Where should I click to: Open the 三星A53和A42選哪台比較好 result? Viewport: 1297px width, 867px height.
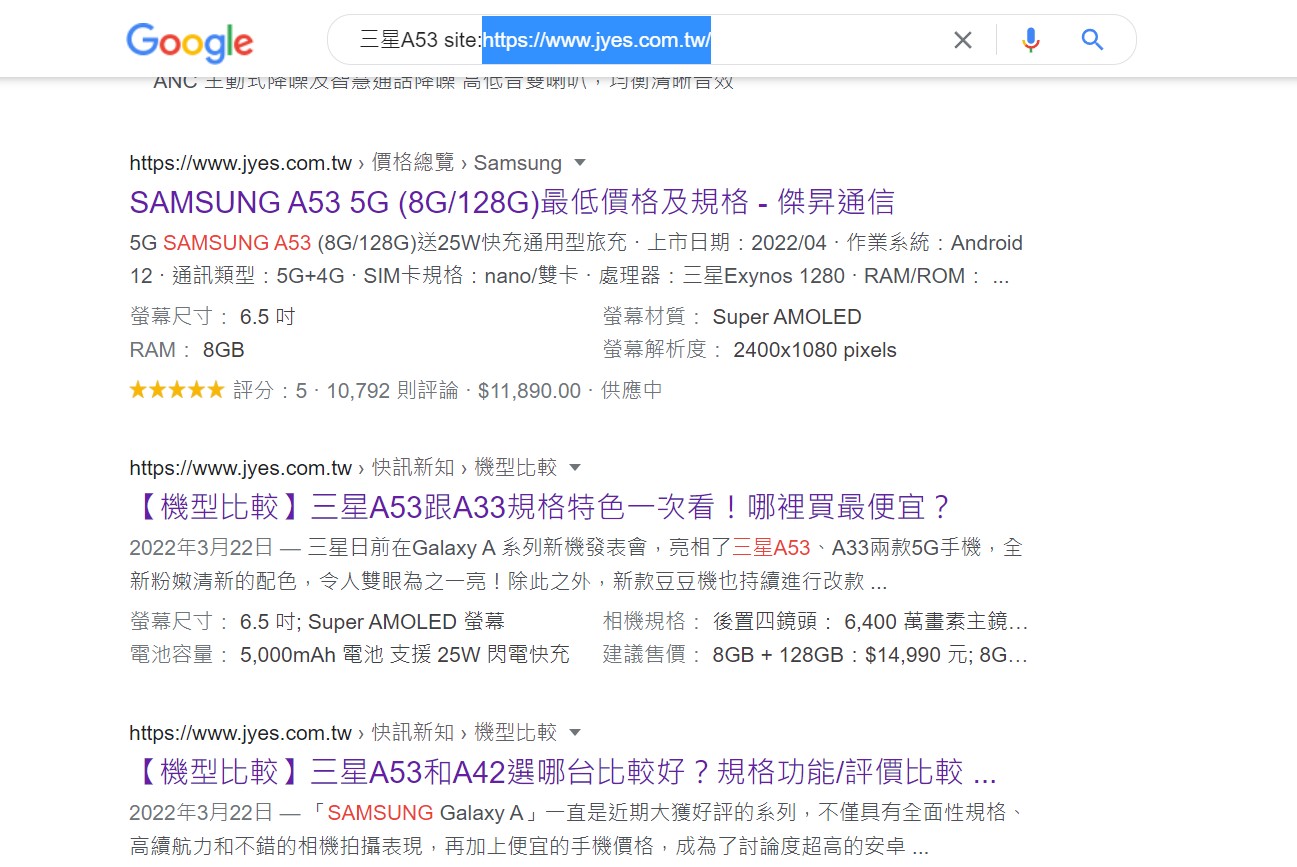tap(563, 772)
